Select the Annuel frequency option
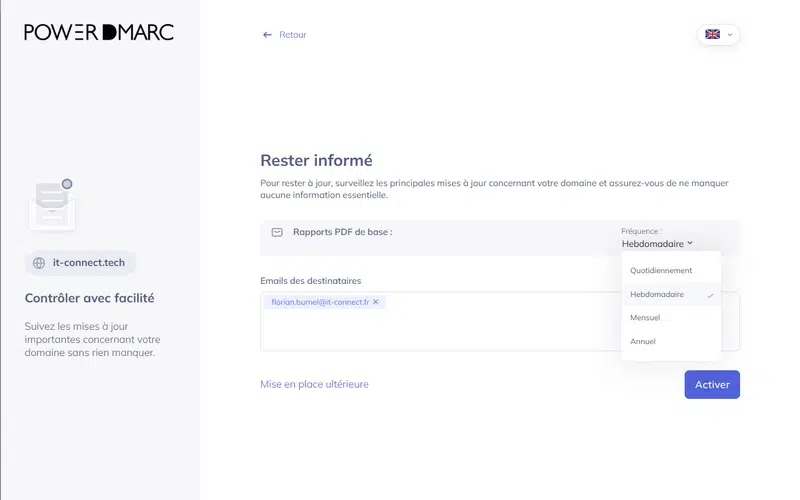 coord(643,342)
